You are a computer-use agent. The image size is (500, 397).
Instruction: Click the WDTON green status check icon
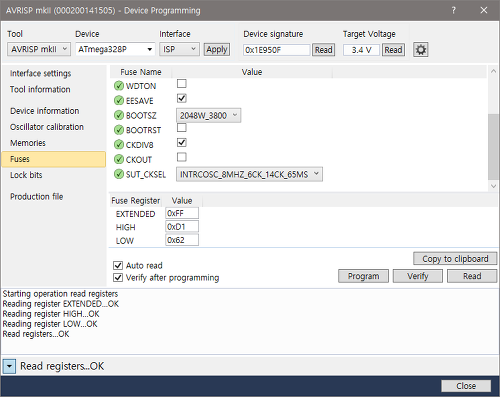(x=119, y=86)
